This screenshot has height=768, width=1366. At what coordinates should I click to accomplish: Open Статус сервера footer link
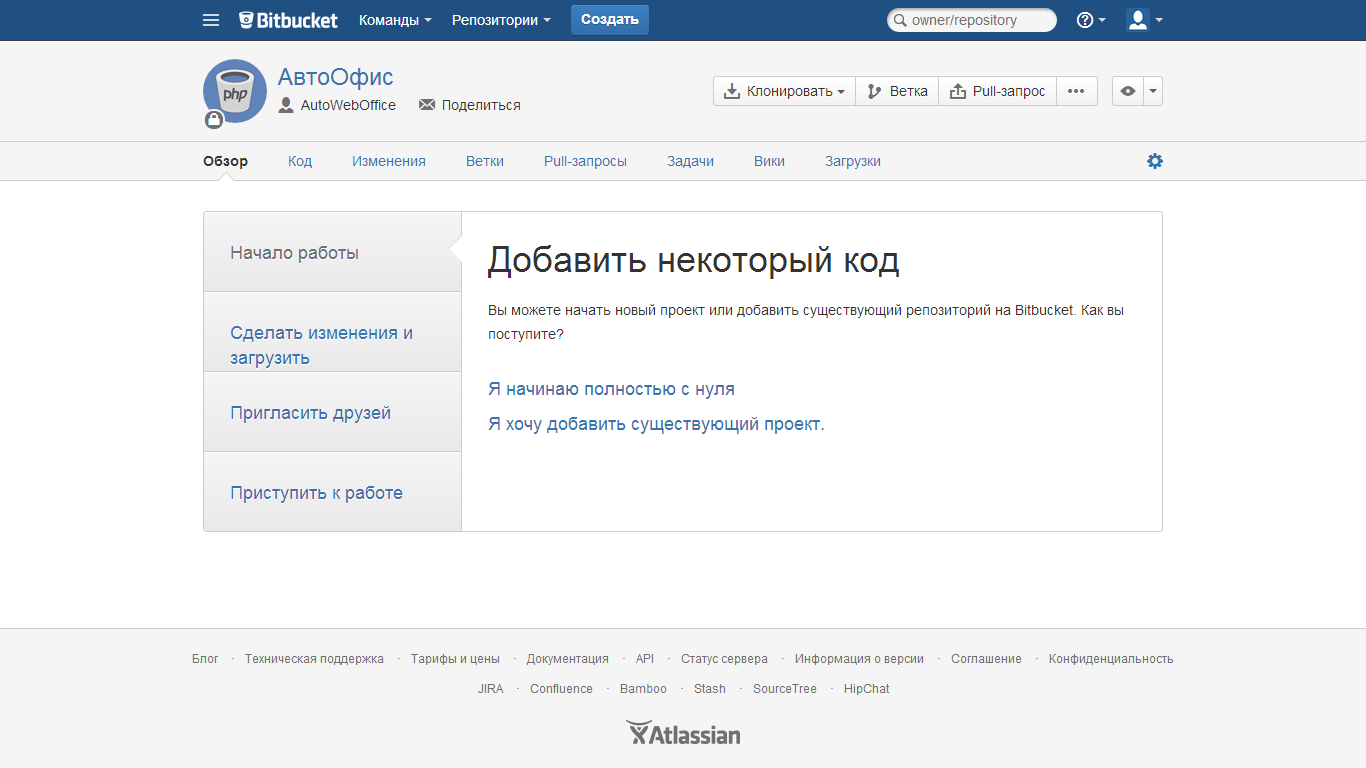point(724,659)
